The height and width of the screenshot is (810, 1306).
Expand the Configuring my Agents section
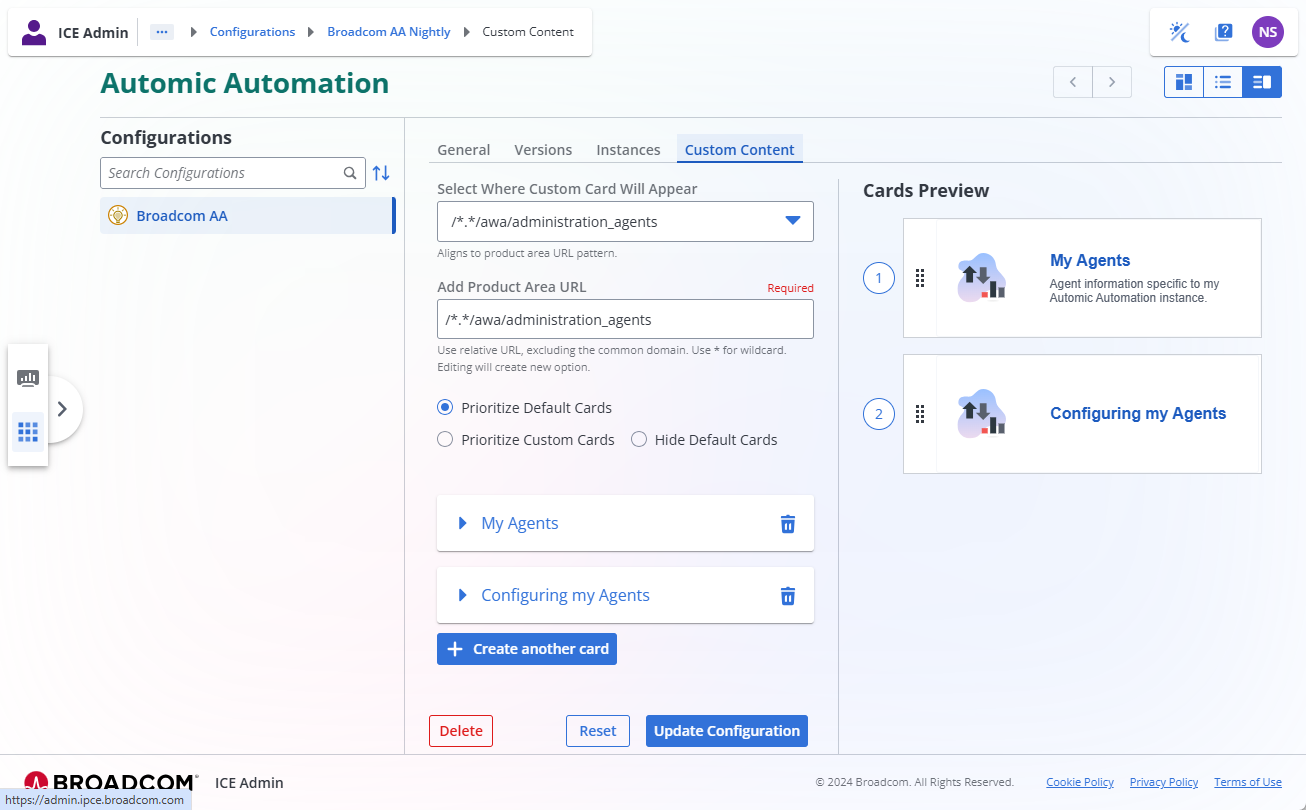click(463, 595)
